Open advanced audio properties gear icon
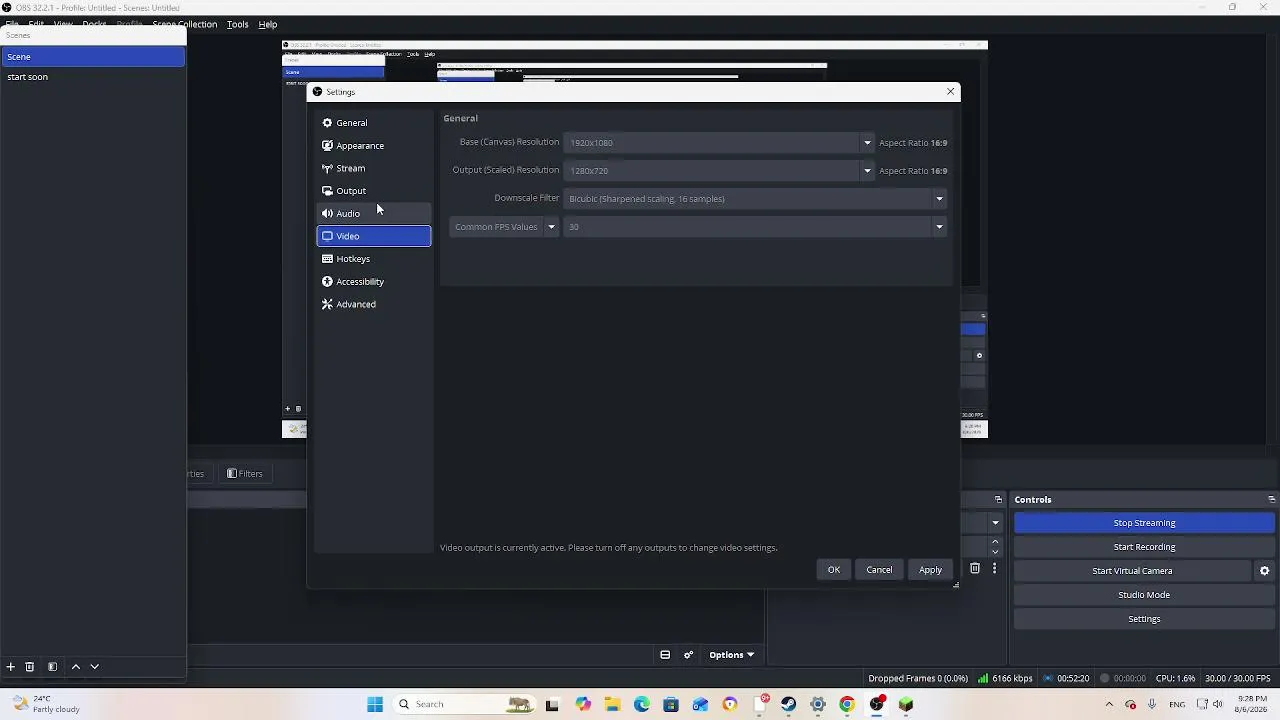The image size is (1280, 720). pyautogui.click(x=688, y=655)
